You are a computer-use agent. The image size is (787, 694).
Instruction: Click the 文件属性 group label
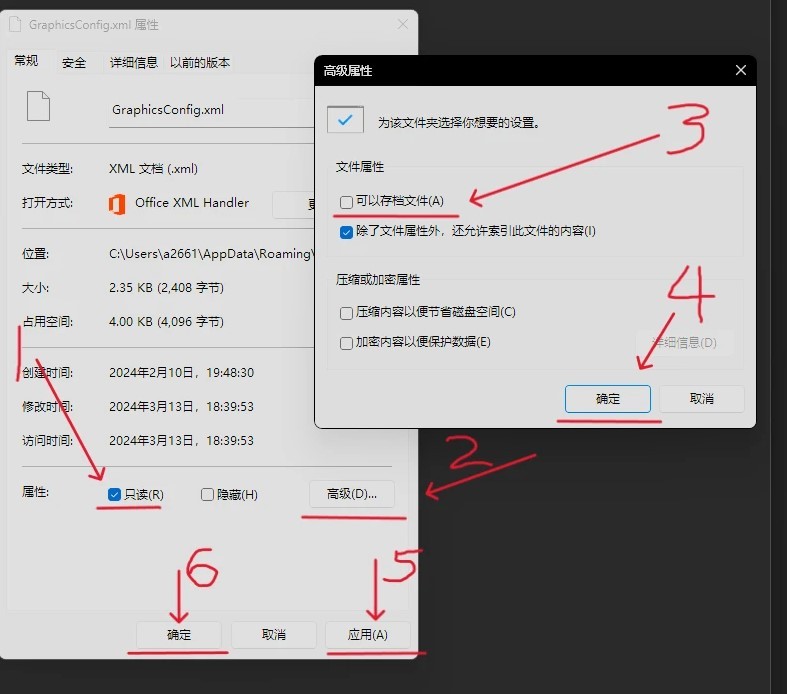point(360,167)
